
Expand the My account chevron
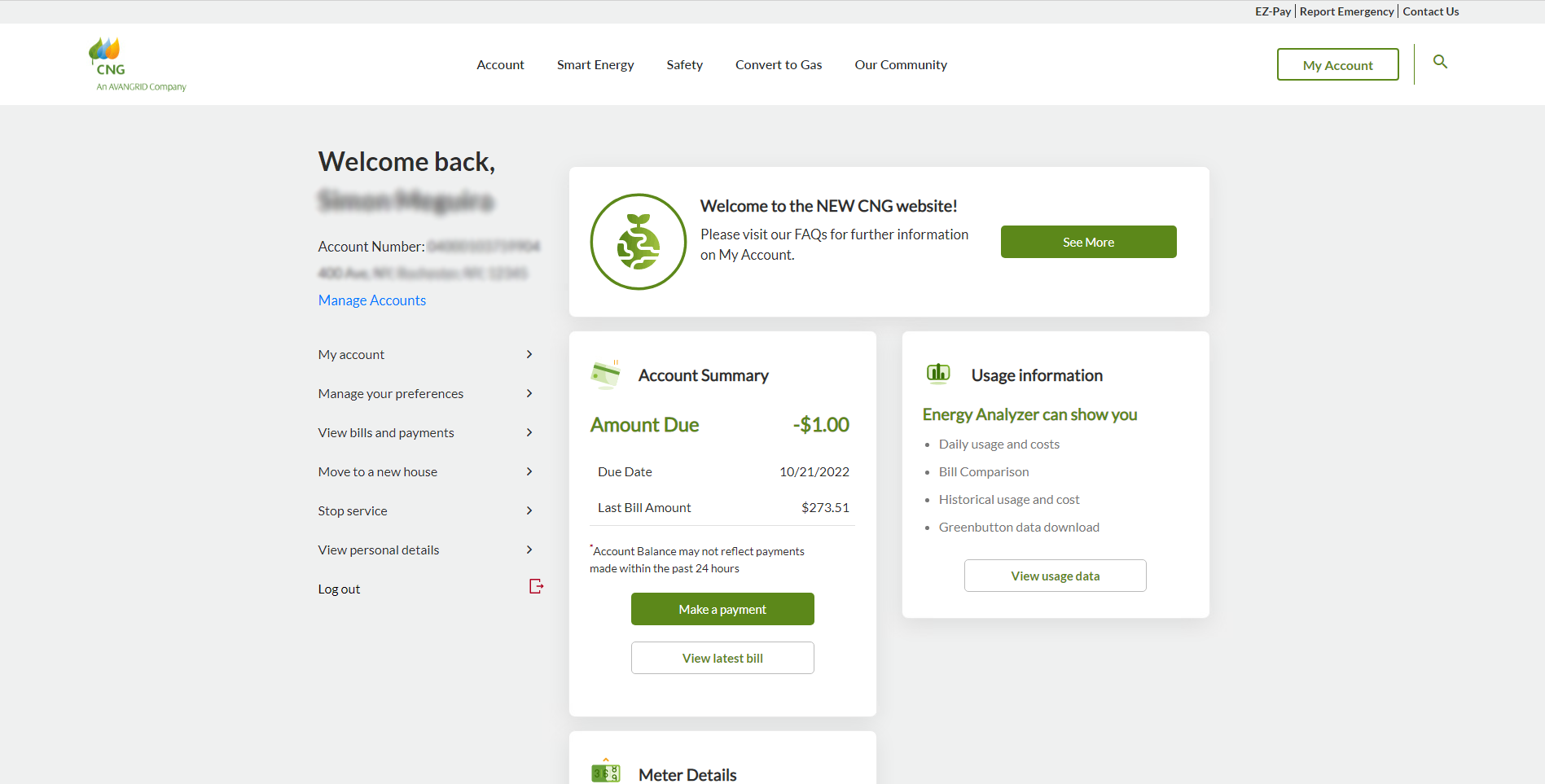(529, 354)
